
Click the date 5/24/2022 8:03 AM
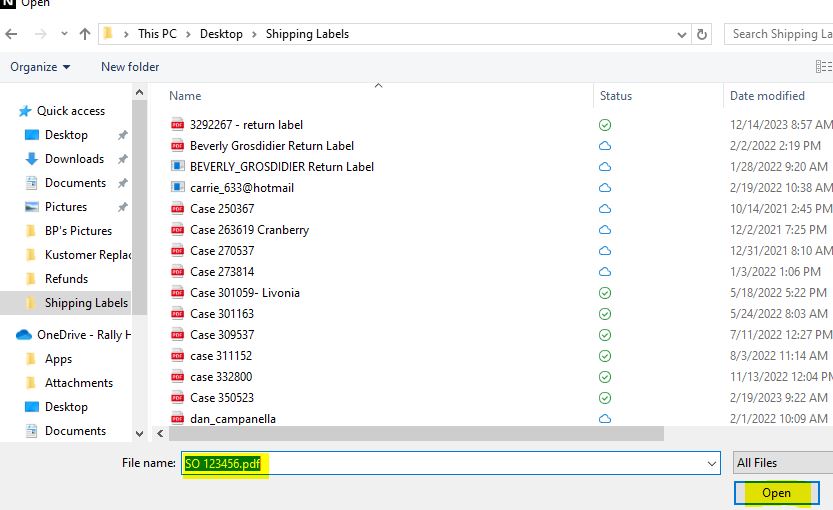[778, 314]
